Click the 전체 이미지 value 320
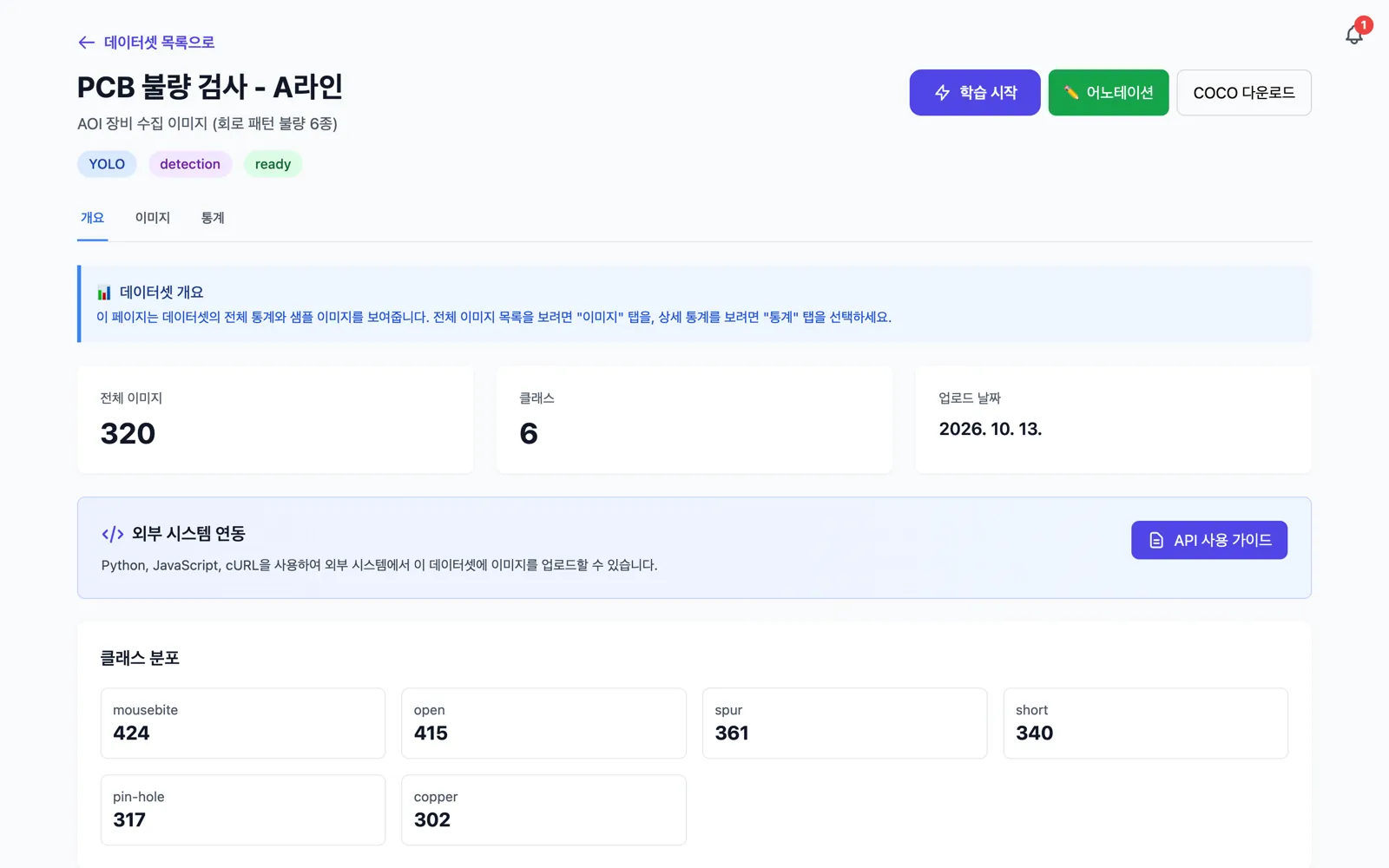The width and height of the screenshot is (1389, 868). [x=128, y=433]
